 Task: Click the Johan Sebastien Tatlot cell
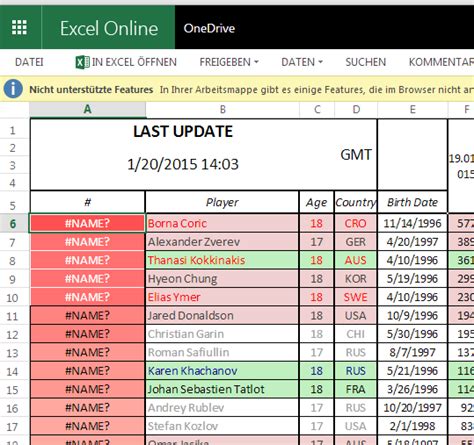(222, 389)
